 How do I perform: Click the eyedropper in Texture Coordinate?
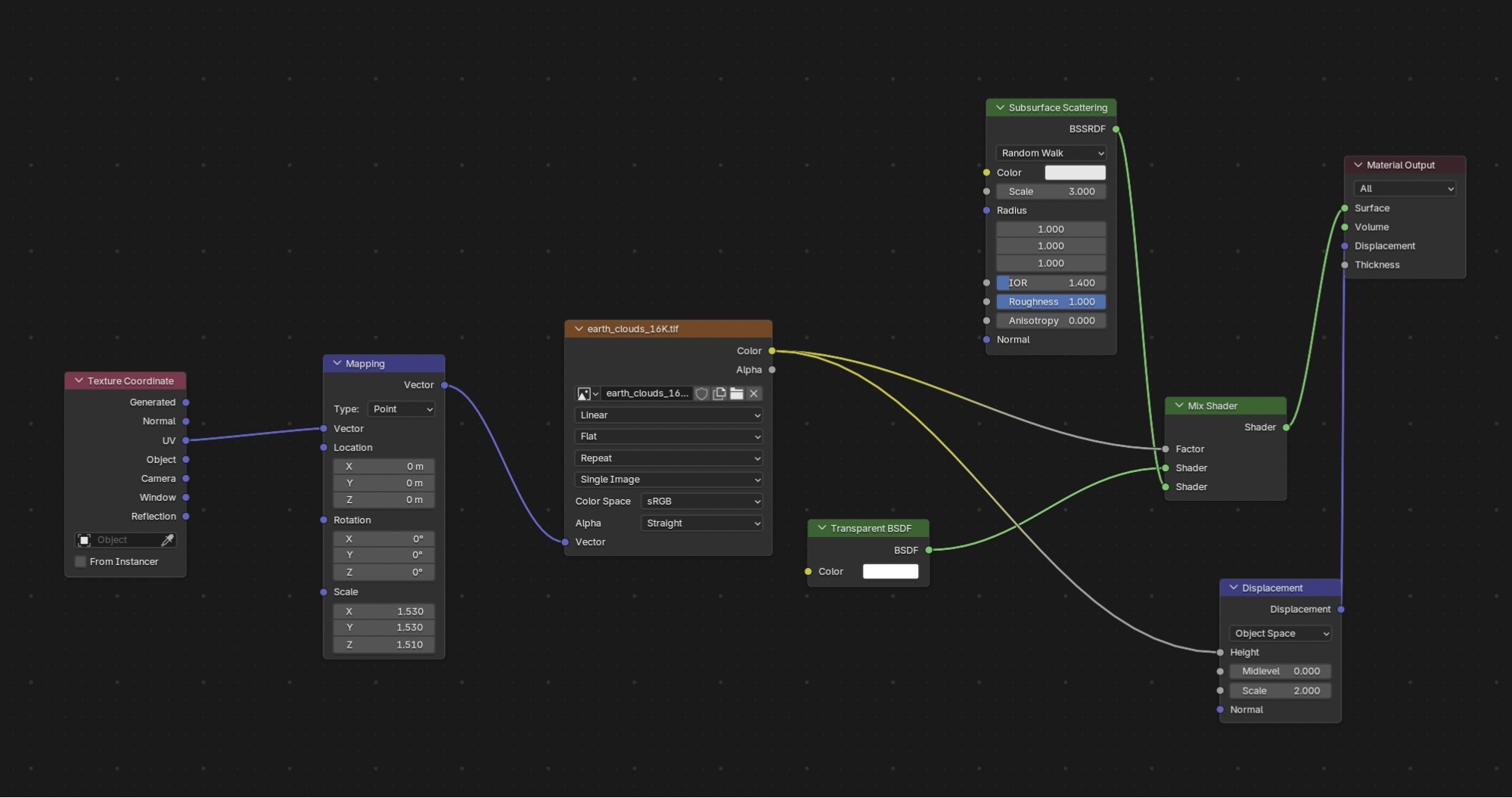(168, 540)
